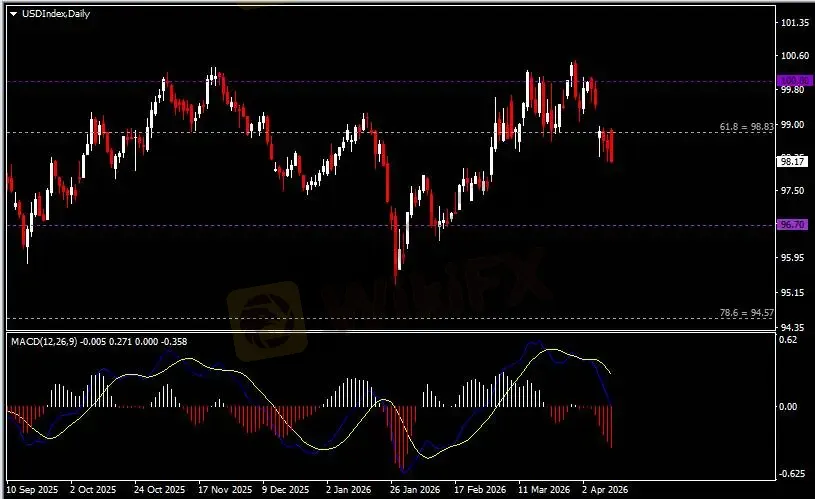Select the purple 100.00 price level tag
815x499 pixels.
tap(792, 81)
